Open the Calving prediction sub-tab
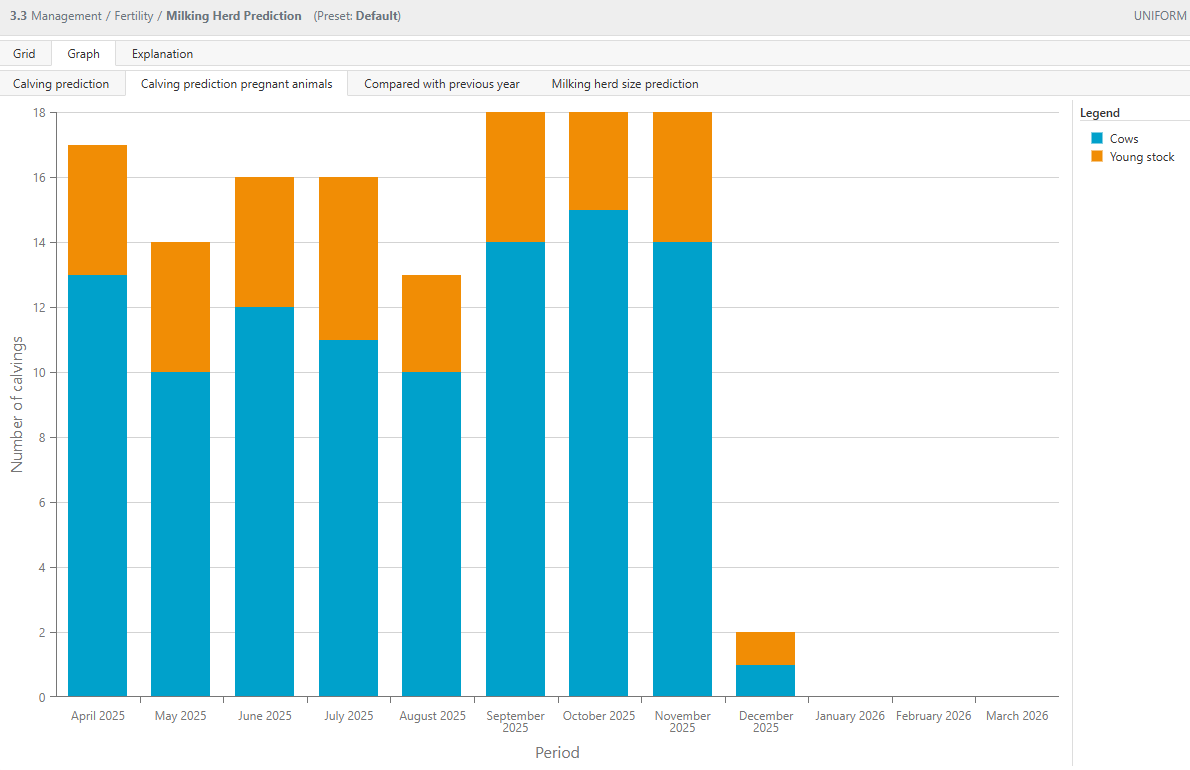 [x=61, y=84]
